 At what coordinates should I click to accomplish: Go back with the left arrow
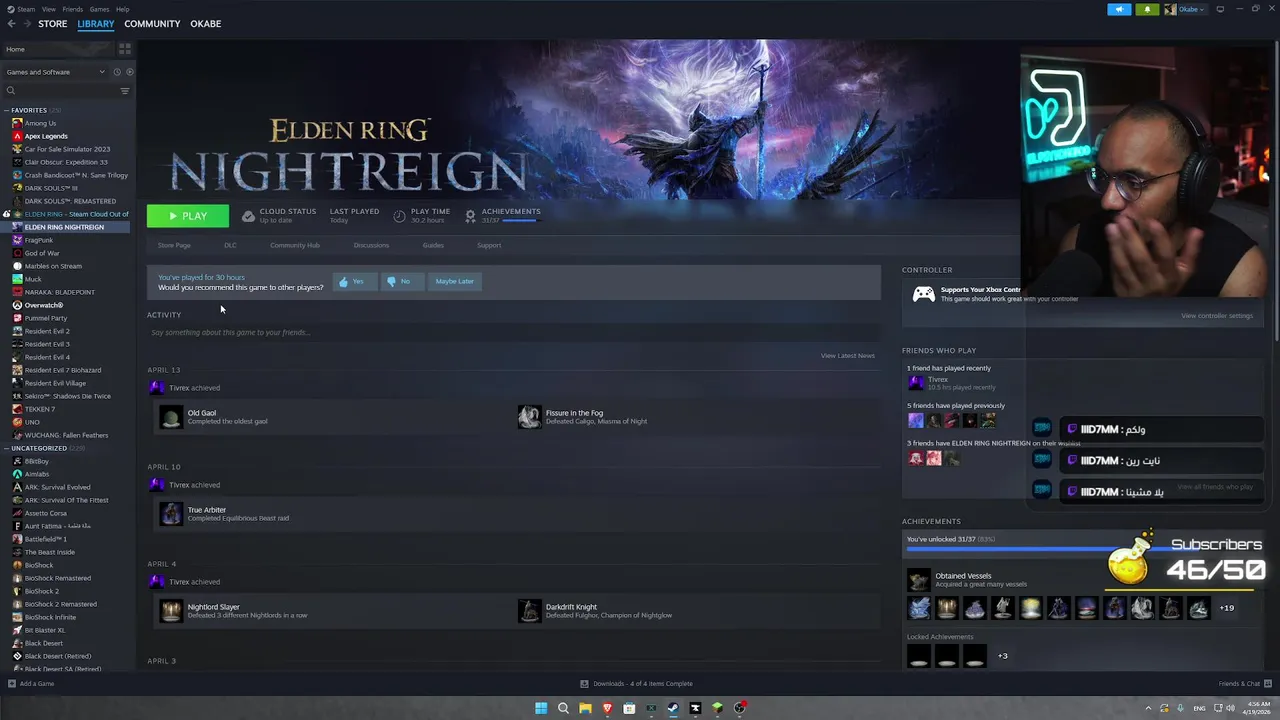click(12, 23)
